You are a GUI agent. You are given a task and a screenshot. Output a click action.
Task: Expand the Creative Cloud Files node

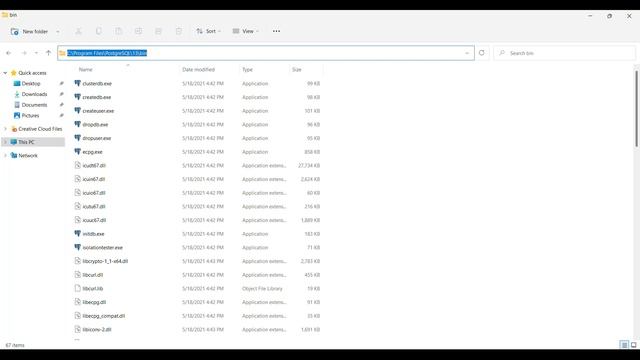coord(5,129)
